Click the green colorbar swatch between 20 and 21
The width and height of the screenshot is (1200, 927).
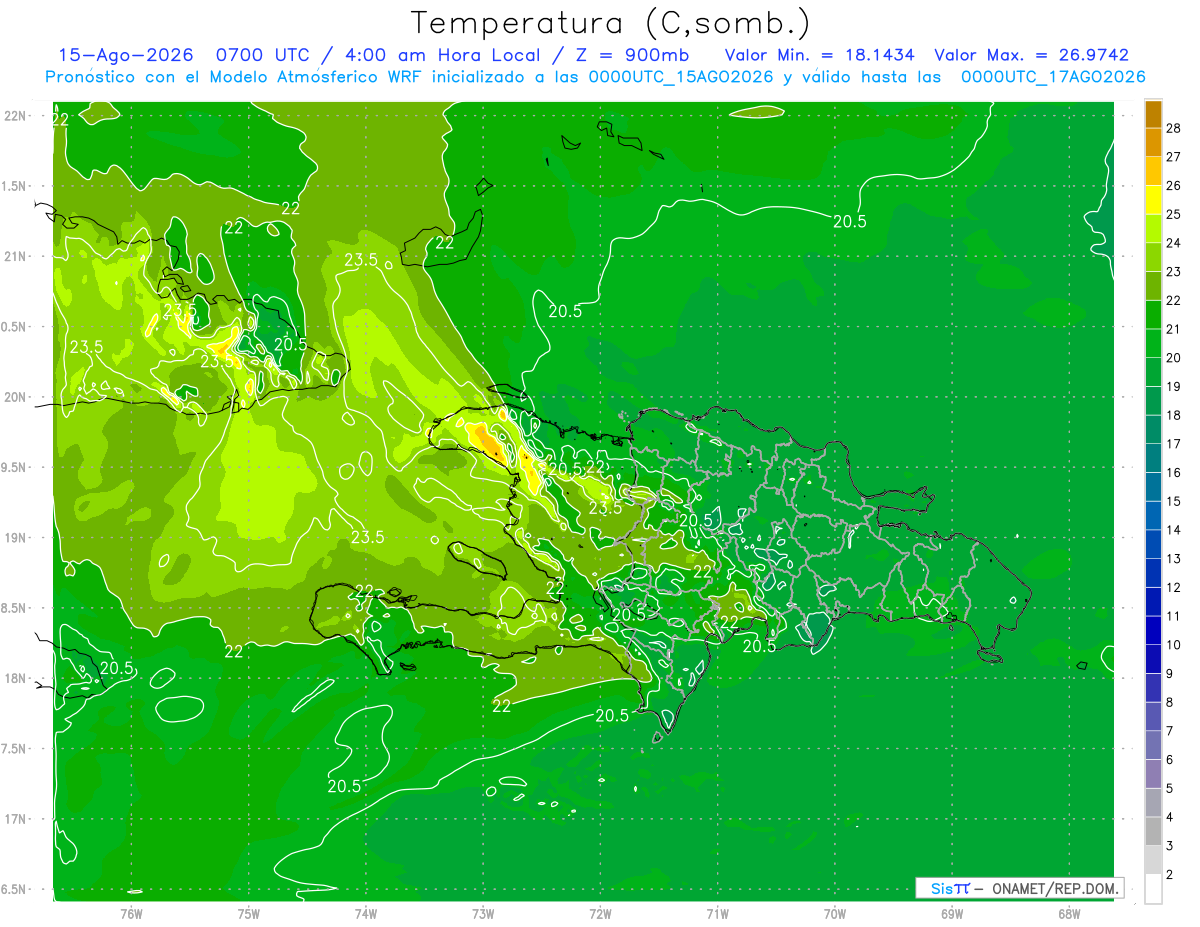pyautogui.click(x=1153, y=344)
